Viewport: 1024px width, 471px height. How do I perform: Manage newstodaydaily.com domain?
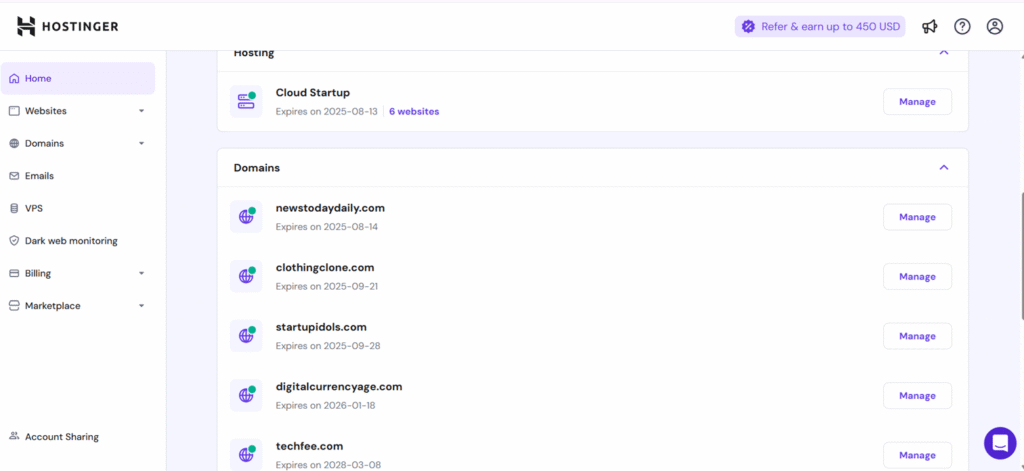(x=918, y=216)
